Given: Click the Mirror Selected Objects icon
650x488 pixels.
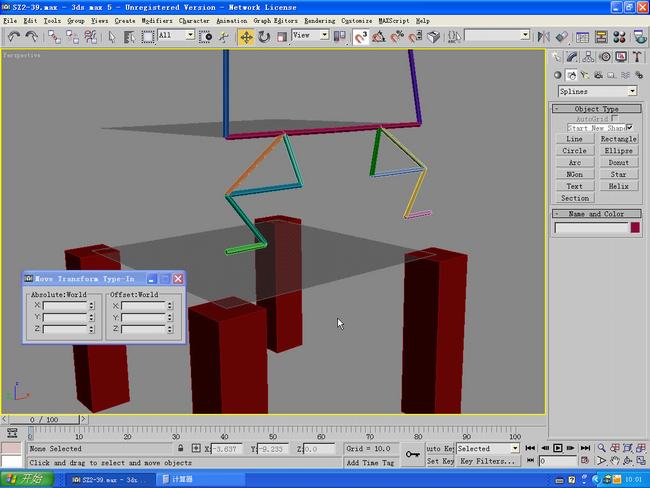Looking at the screenshot, I should (x=543, y=37).
